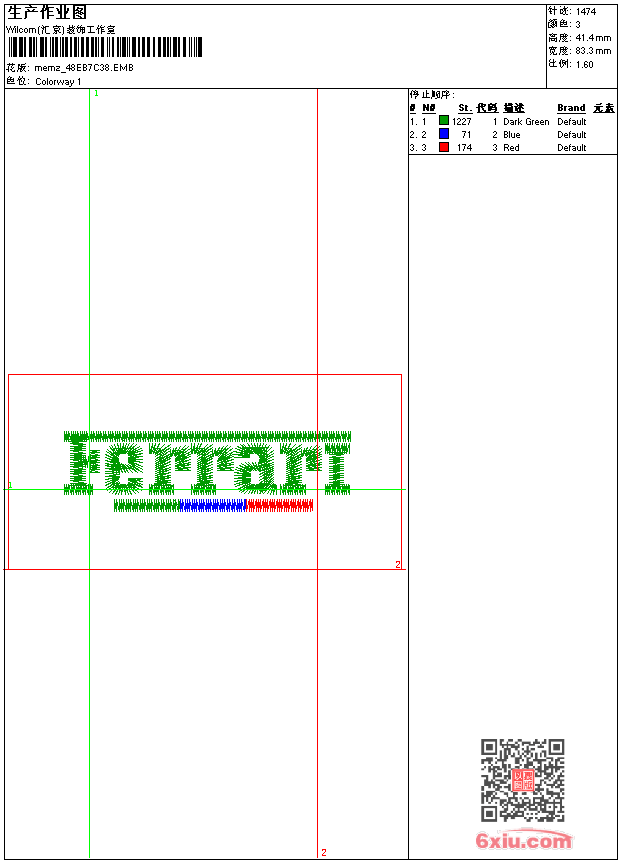Click the green segment of the stripe bar

coord(146,505)
